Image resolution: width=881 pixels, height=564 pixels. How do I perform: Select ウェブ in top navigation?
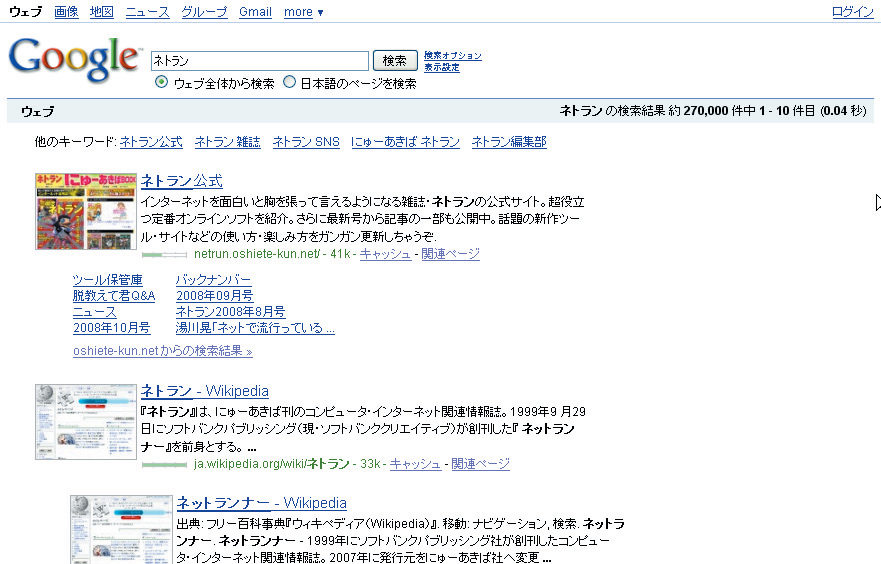pos(25,12)
